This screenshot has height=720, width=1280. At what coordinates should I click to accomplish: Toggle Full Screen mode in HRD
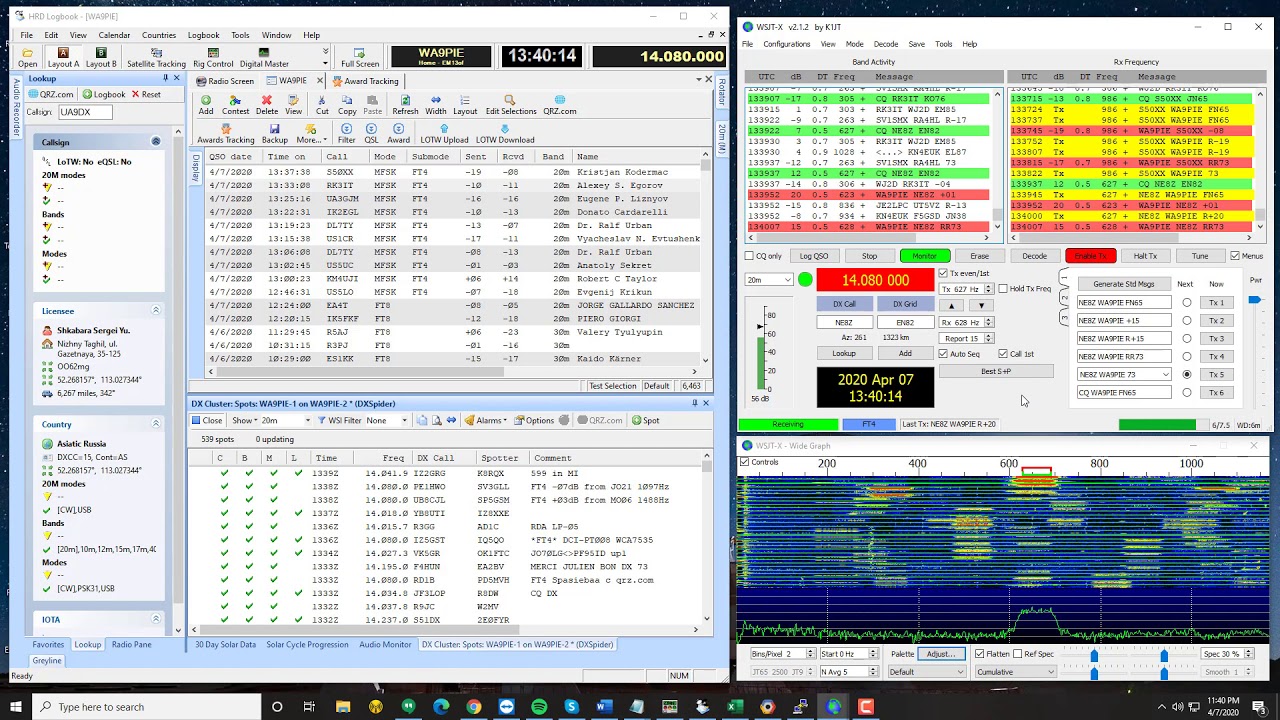pos(360,57)
